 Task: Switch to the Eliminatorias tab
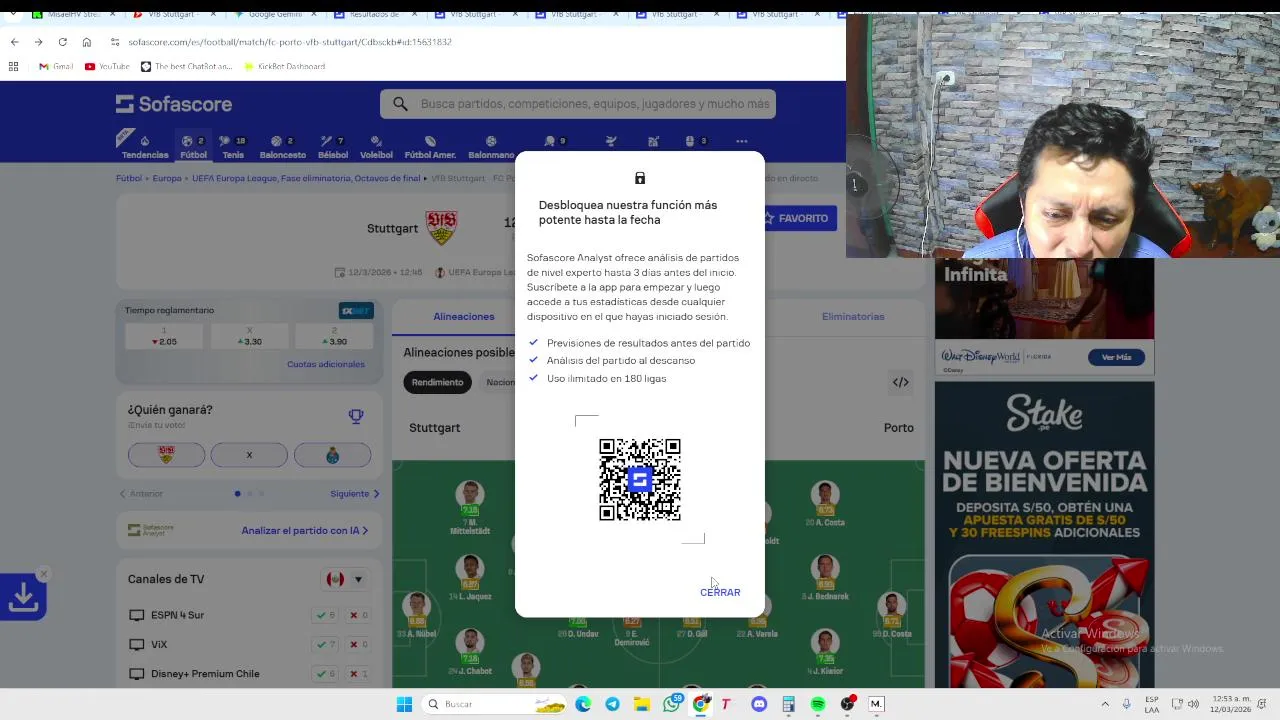(x=853, y=316)
